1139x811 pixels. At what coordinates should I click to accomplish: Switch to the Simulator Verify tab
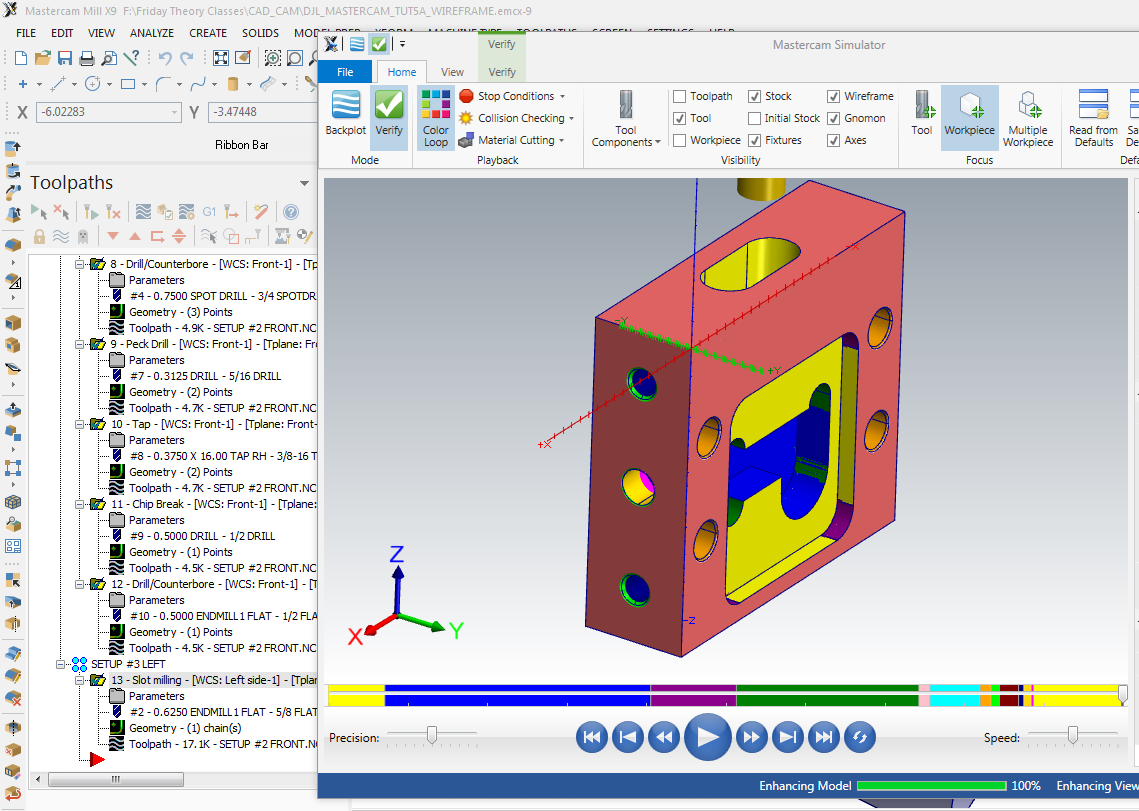(502, 72)
